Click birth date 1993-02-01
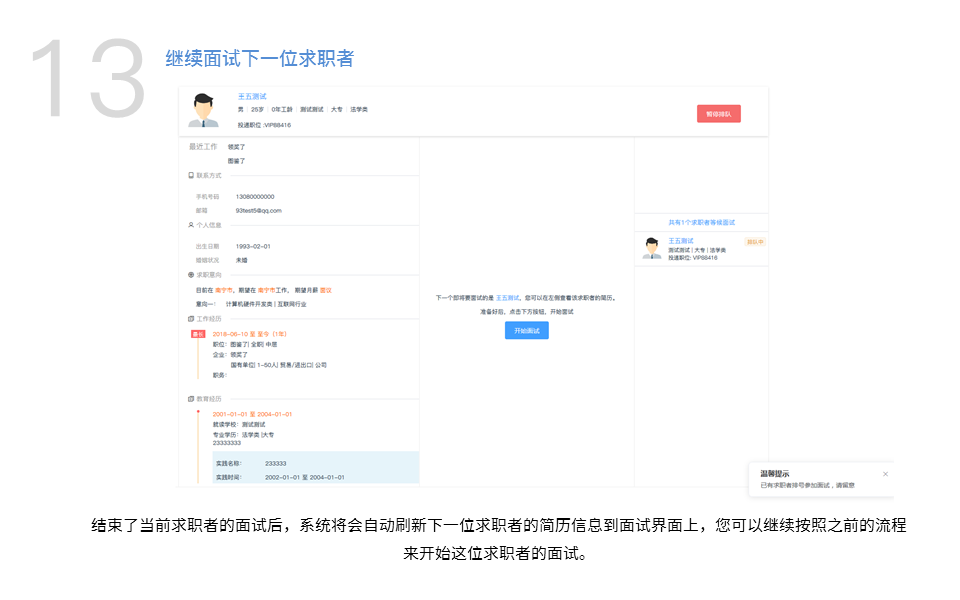Image resolution: width=960 pixels, height=600 pixels. pos(253,247)
